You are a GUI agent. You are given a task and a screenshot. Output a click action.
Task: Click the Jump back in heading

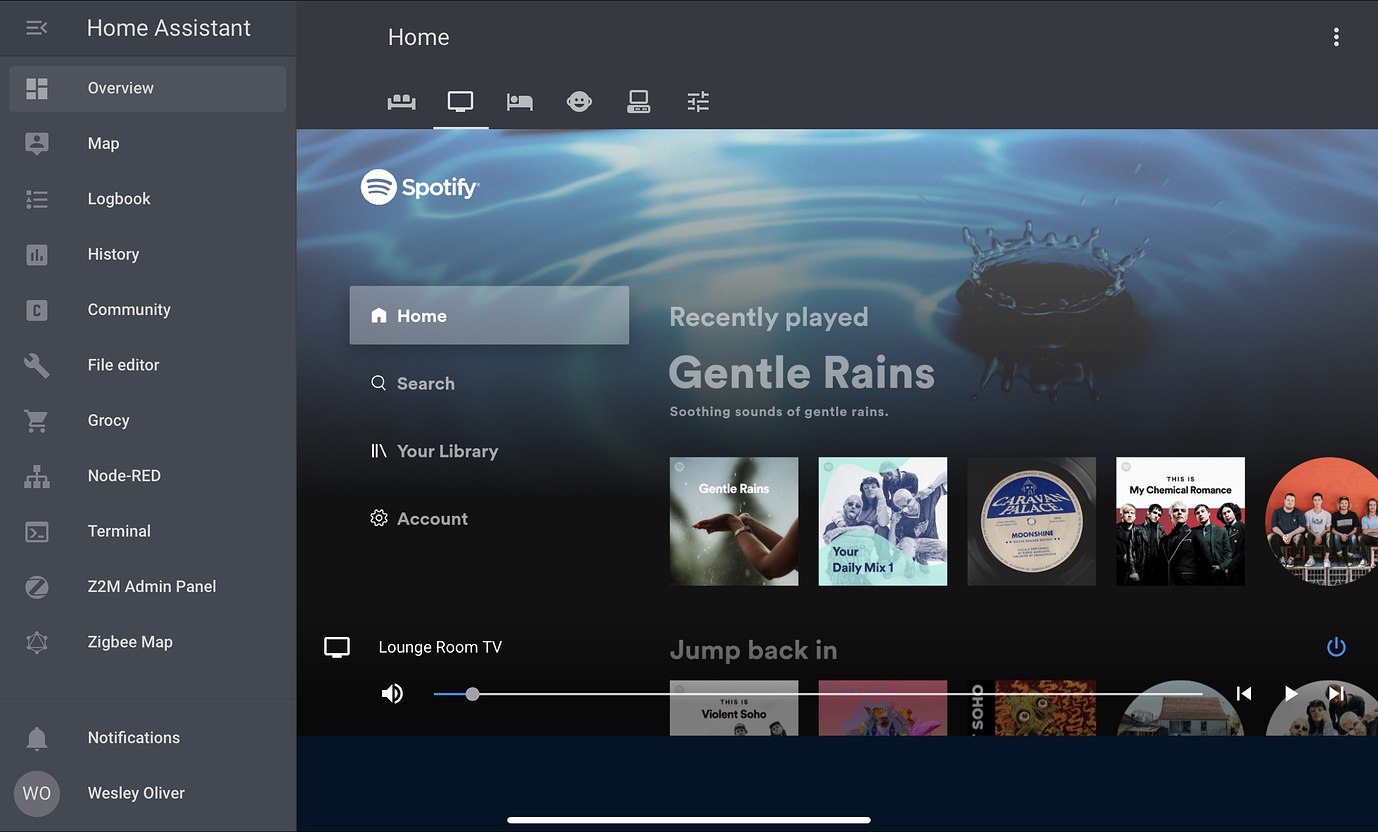tap(754, 650)
